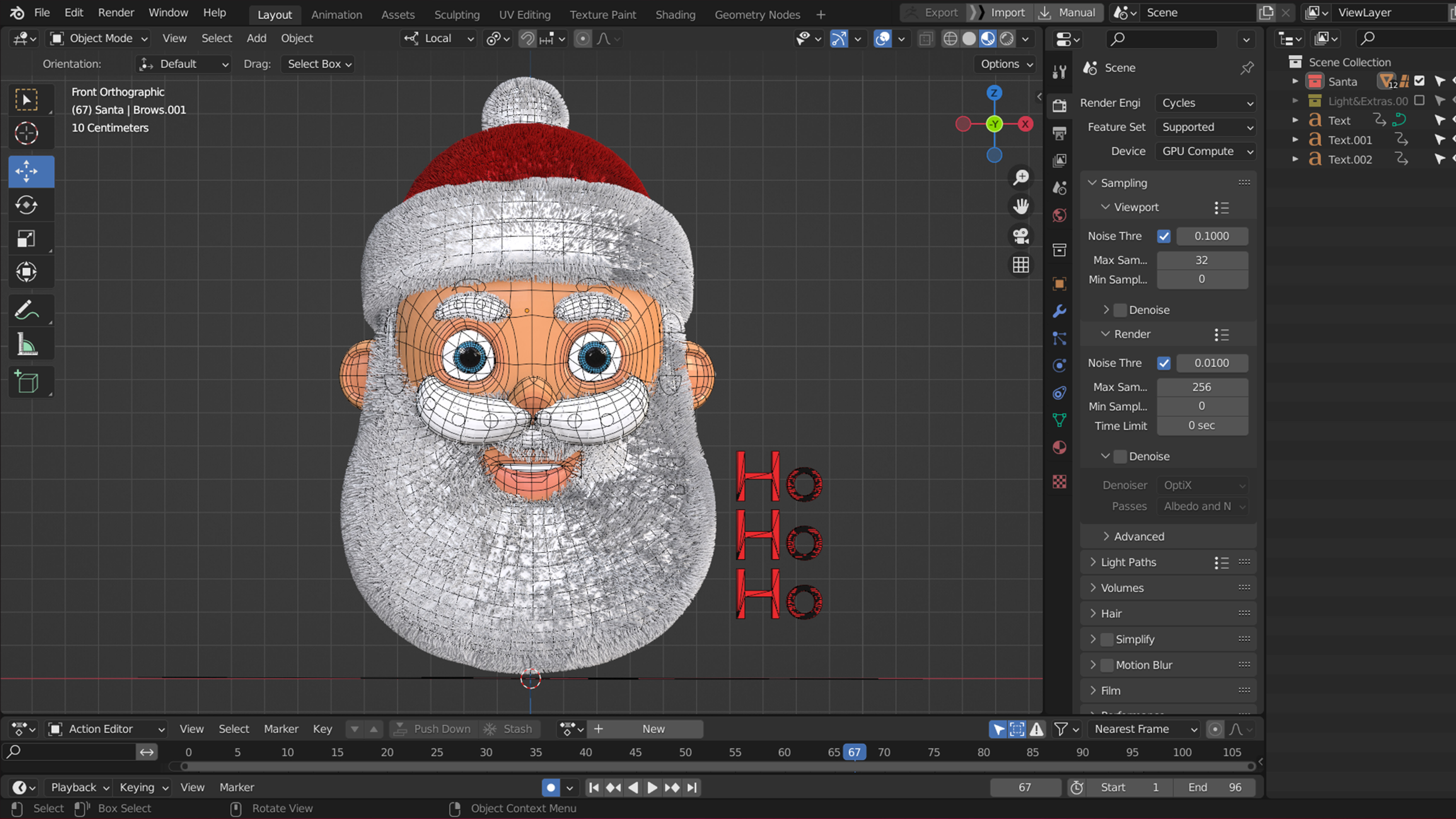Toggle Viewport Noise Threshold checkbox
This screenshot has width=1456, height=819.
click(1164, 236)
